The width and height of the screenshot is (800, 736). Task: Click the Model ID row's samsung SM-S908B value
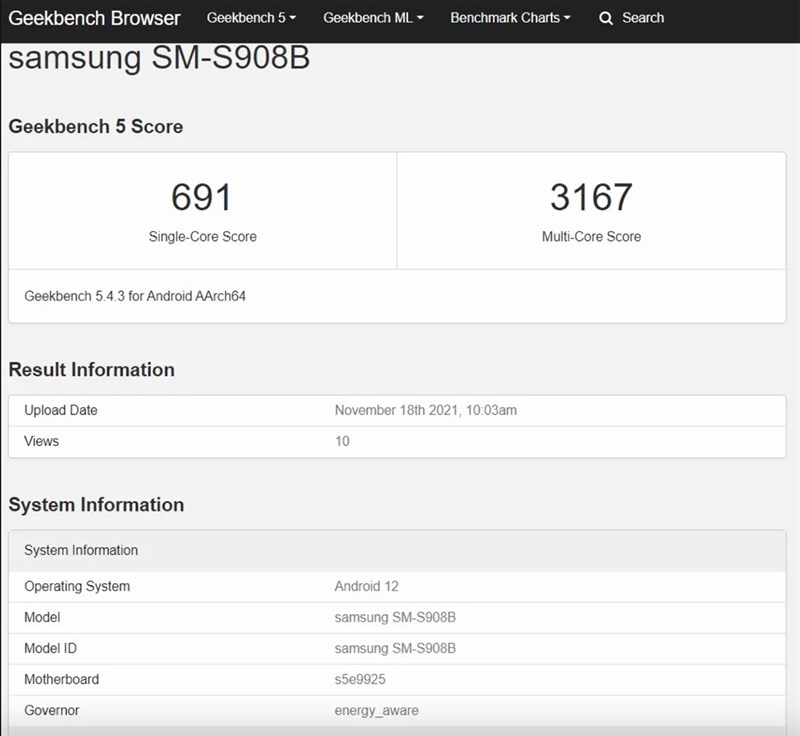(x=395, y=648)
